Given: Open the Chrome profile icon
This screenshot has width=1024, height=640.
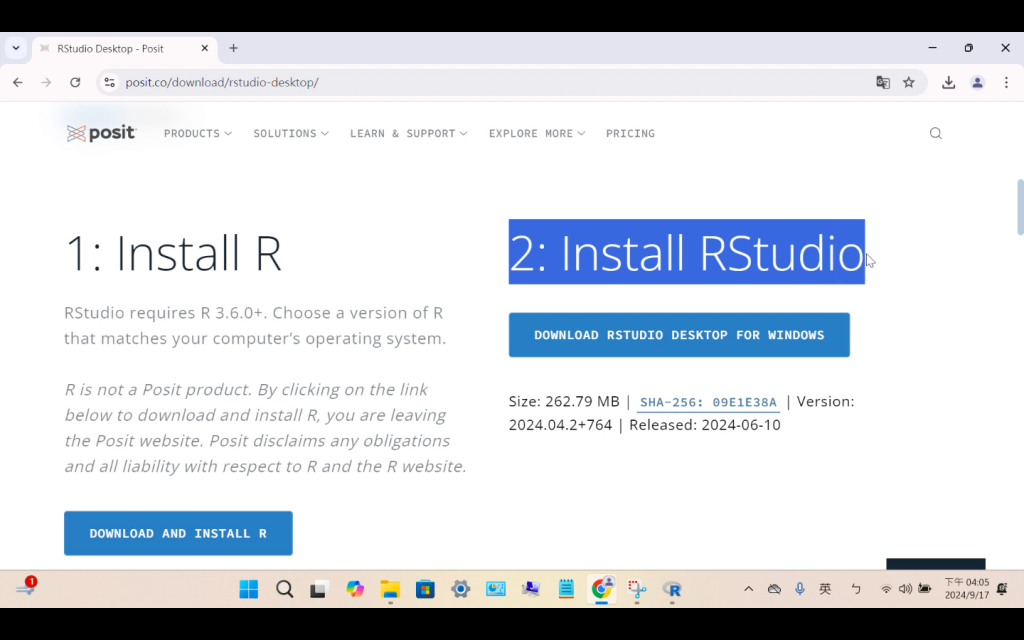Looking at the screenshot, I should coord(977,82).
